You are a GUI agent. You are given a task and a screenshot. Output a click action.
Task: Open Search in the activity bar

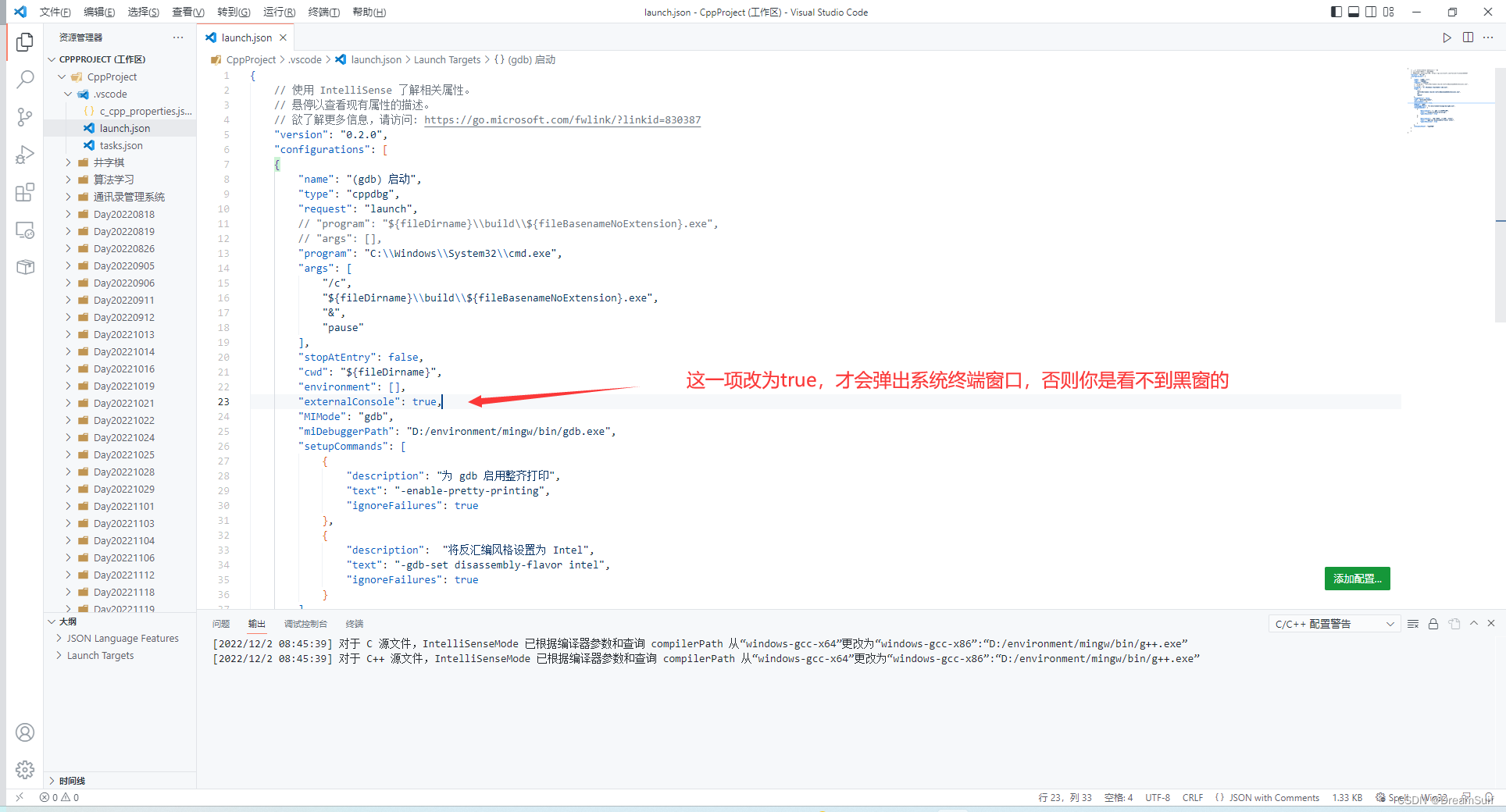pyautogui.click(x=25, y=79)
